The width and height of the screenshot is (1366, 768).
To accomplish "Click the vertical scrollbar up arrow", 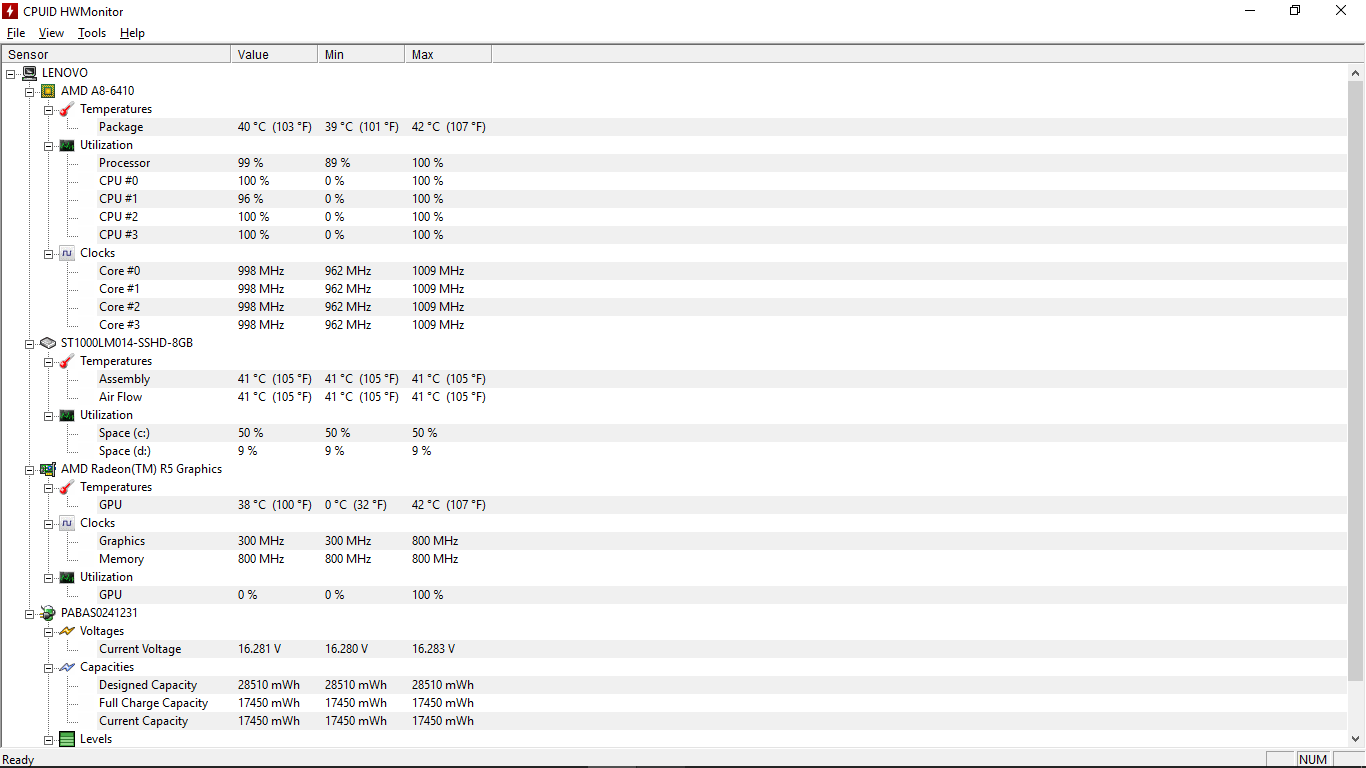I will (1356, 73).
